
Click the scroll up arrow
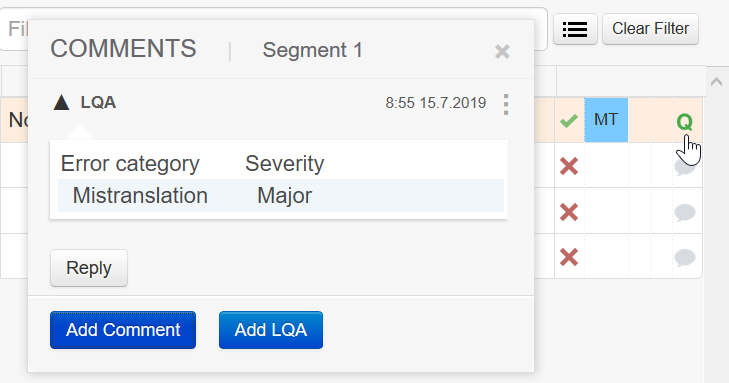click(716, 82)
